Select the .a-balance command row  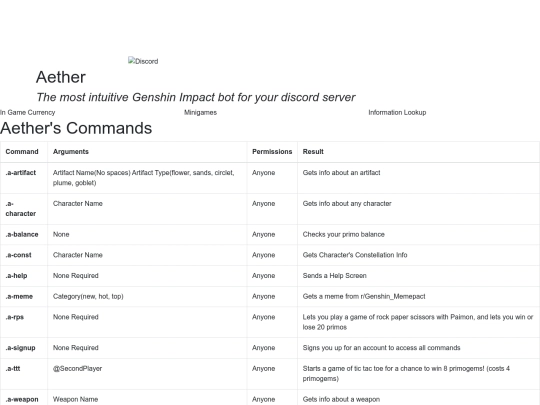tap(270, 235)
